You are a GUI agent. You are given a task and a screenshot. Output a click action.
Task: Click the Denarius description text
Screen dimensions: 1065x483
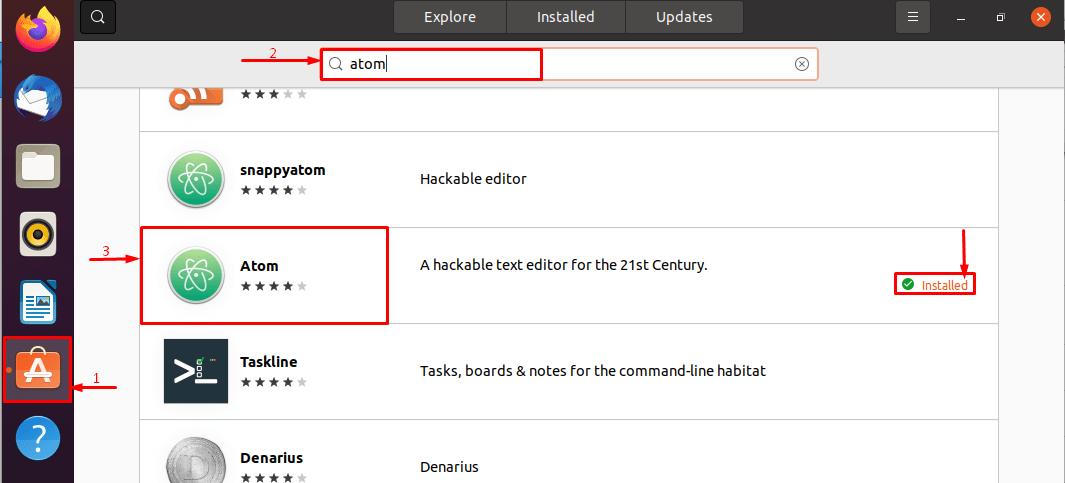tap(450, 467)
